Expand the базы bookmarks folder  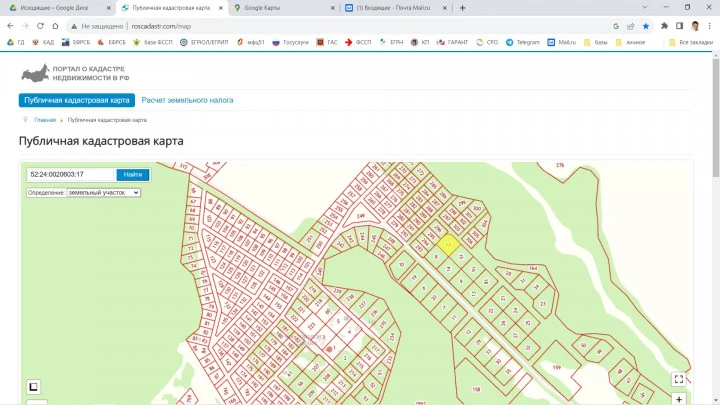click(596, 42)
